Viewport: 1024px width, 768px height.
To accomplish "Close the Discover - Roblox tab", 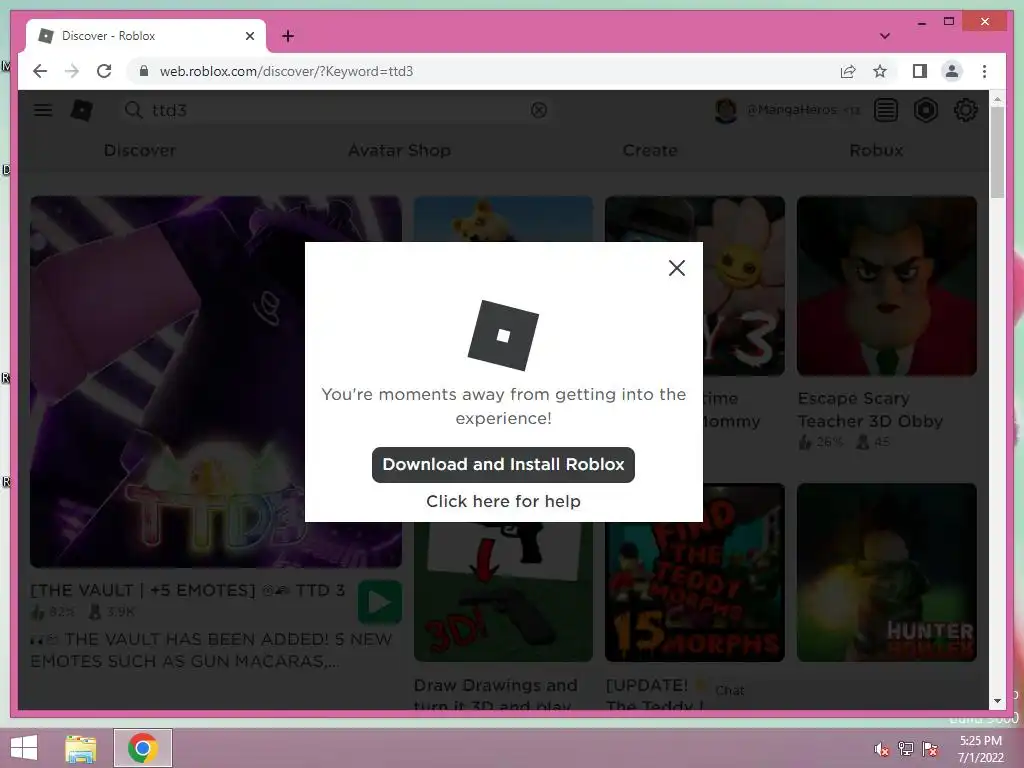I will click(x=249, y=36).
